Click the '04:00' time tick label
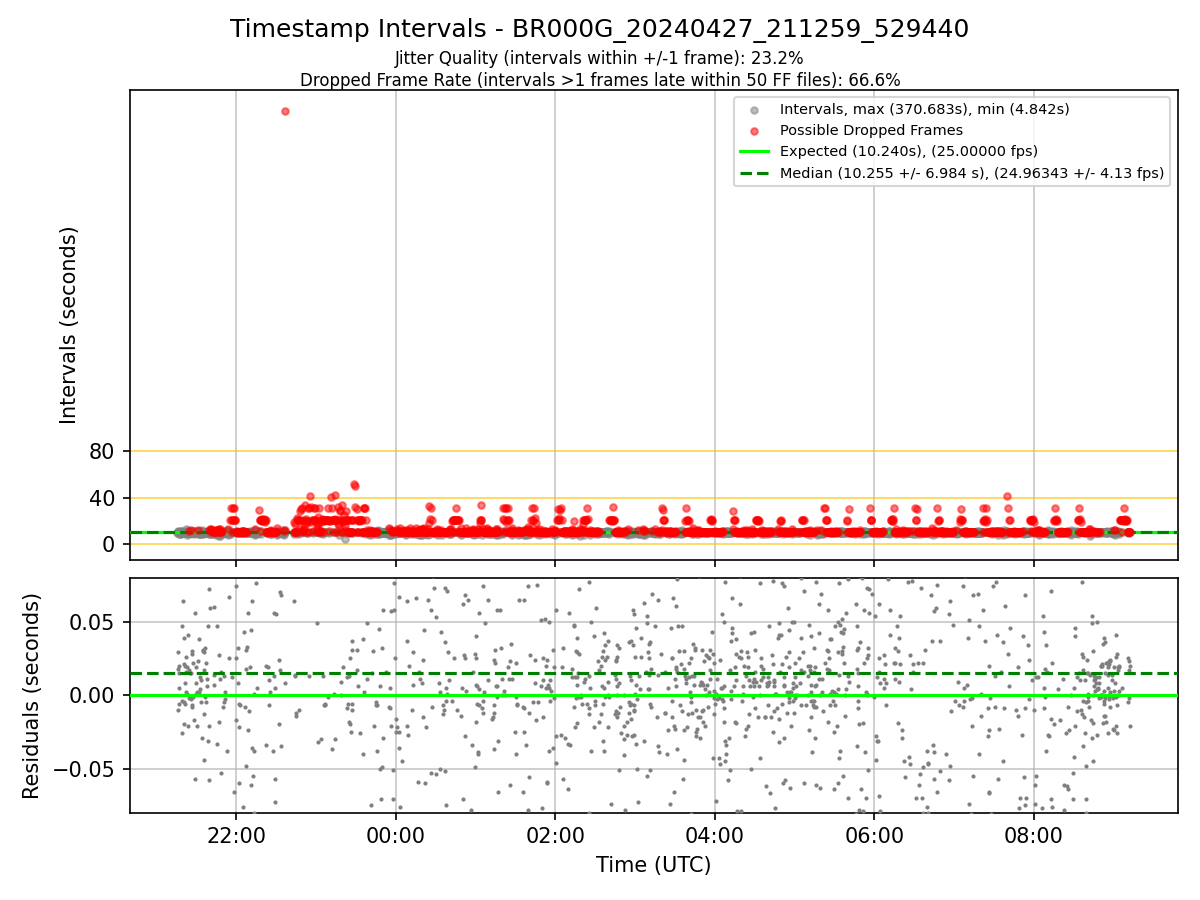The image size is (1200, 900). coord(714,834)
